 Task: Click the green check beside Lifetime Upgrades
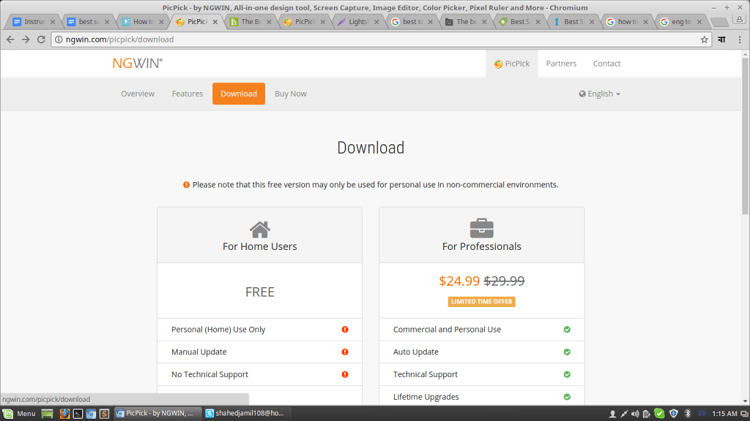(x=567, y=397)
